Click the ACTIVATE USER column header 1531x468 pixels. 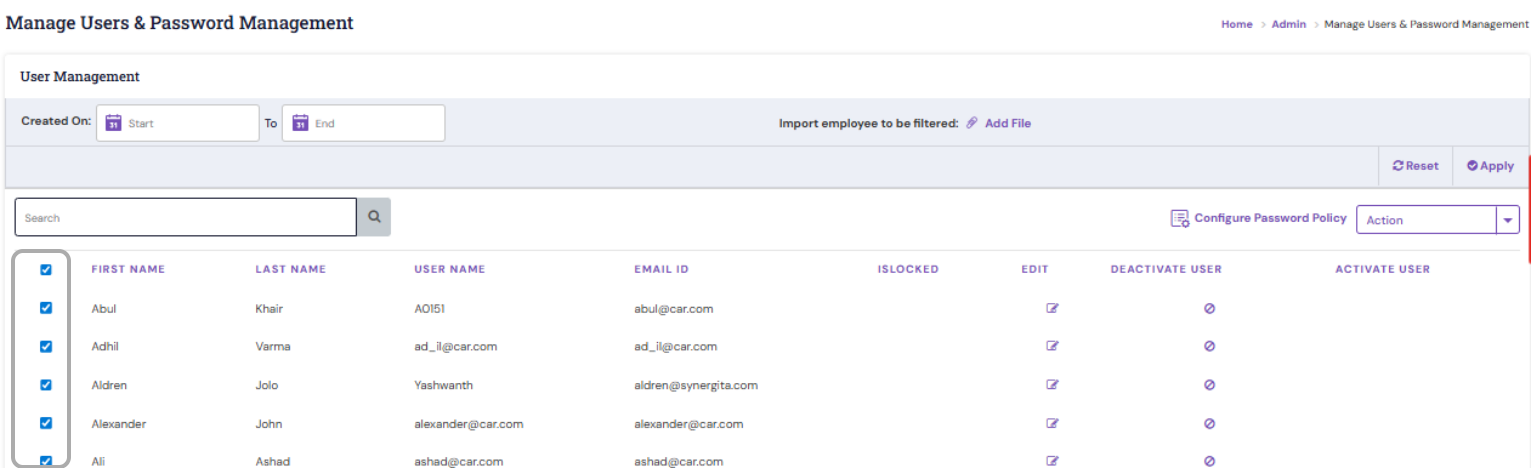click(1383, 269)
